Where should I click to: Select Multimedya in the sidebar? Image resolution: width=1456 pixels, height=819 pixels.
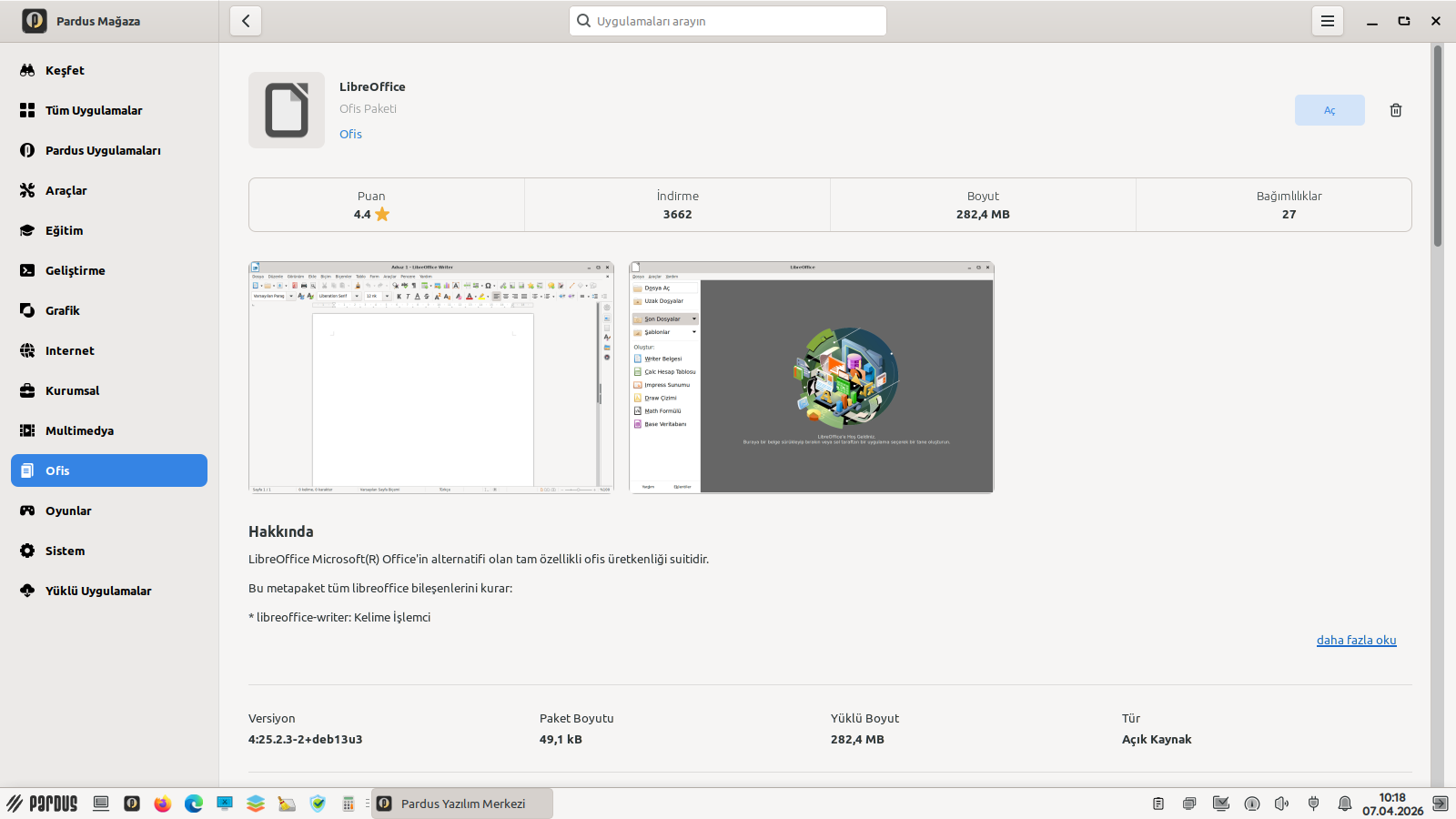(79, 430)
